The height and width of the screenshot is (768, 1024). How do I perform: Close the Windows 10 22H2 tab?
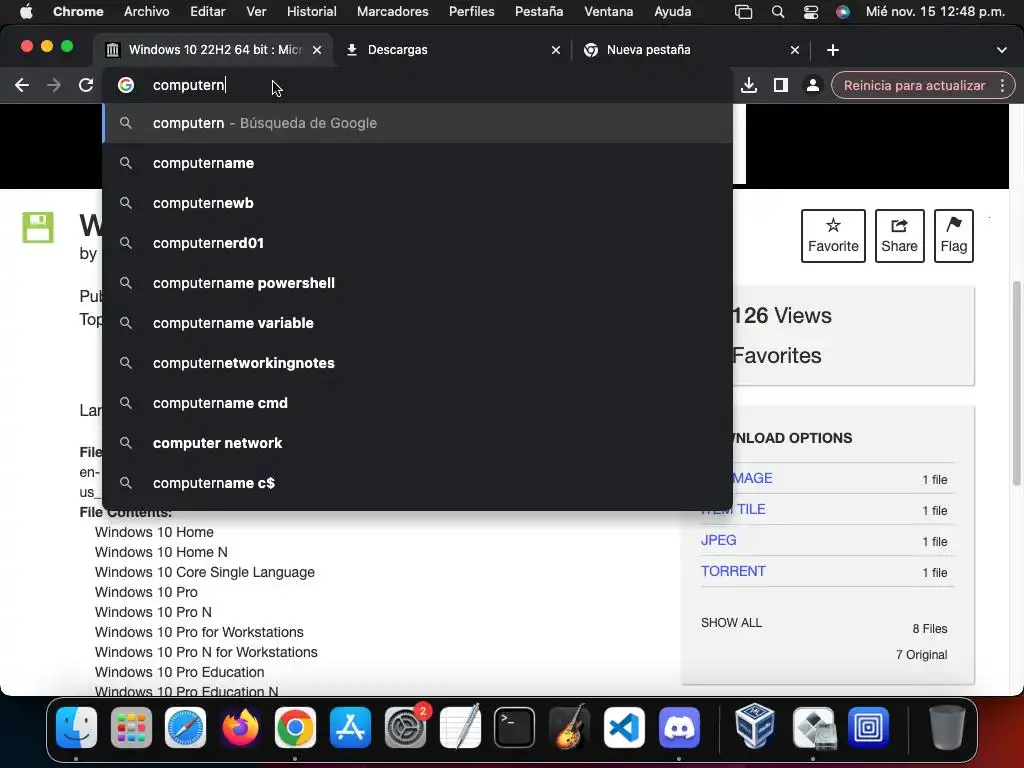click(x=317, y=50)
